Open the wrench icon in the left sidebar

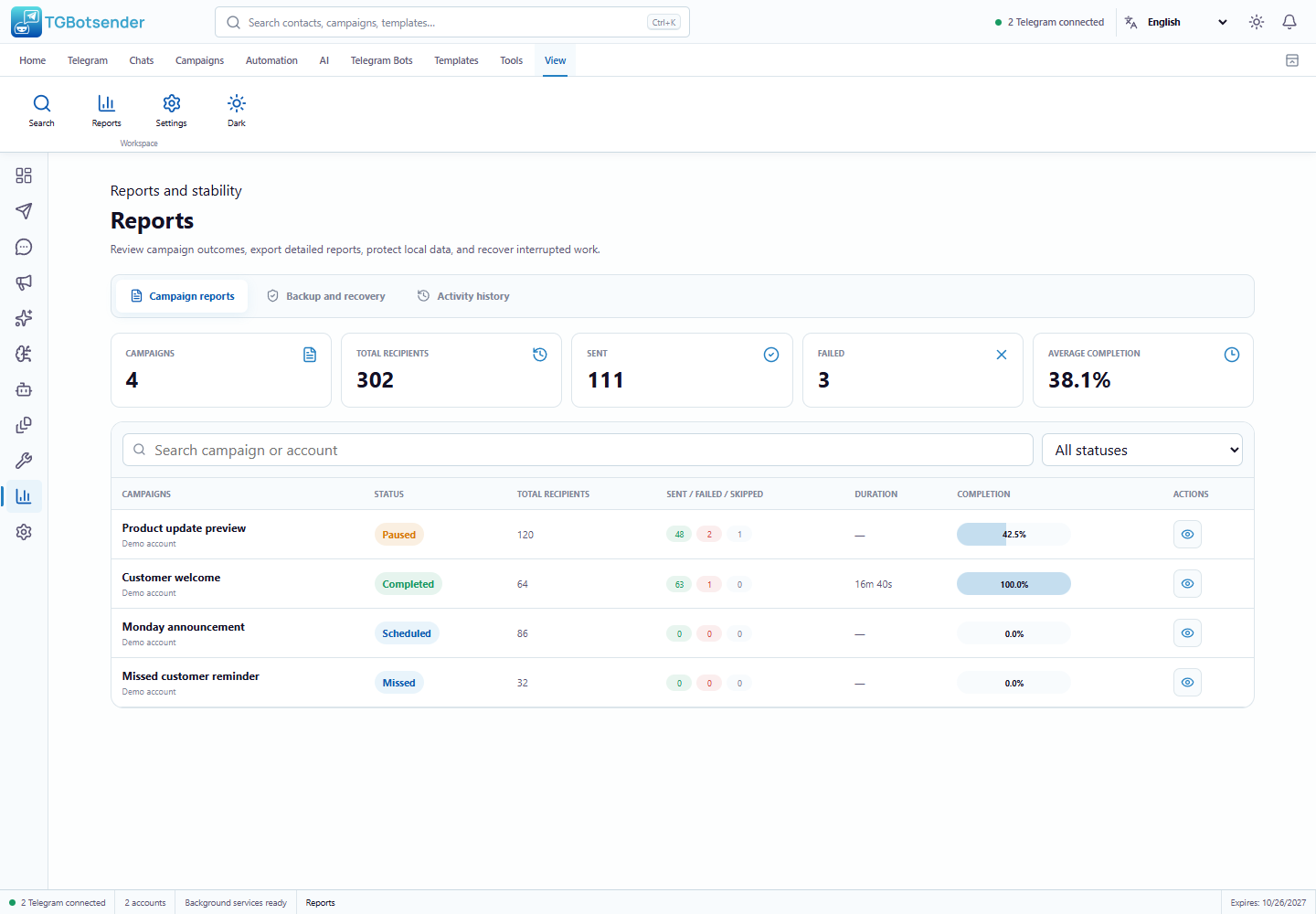pyautogui.click(x=24, y=461)
